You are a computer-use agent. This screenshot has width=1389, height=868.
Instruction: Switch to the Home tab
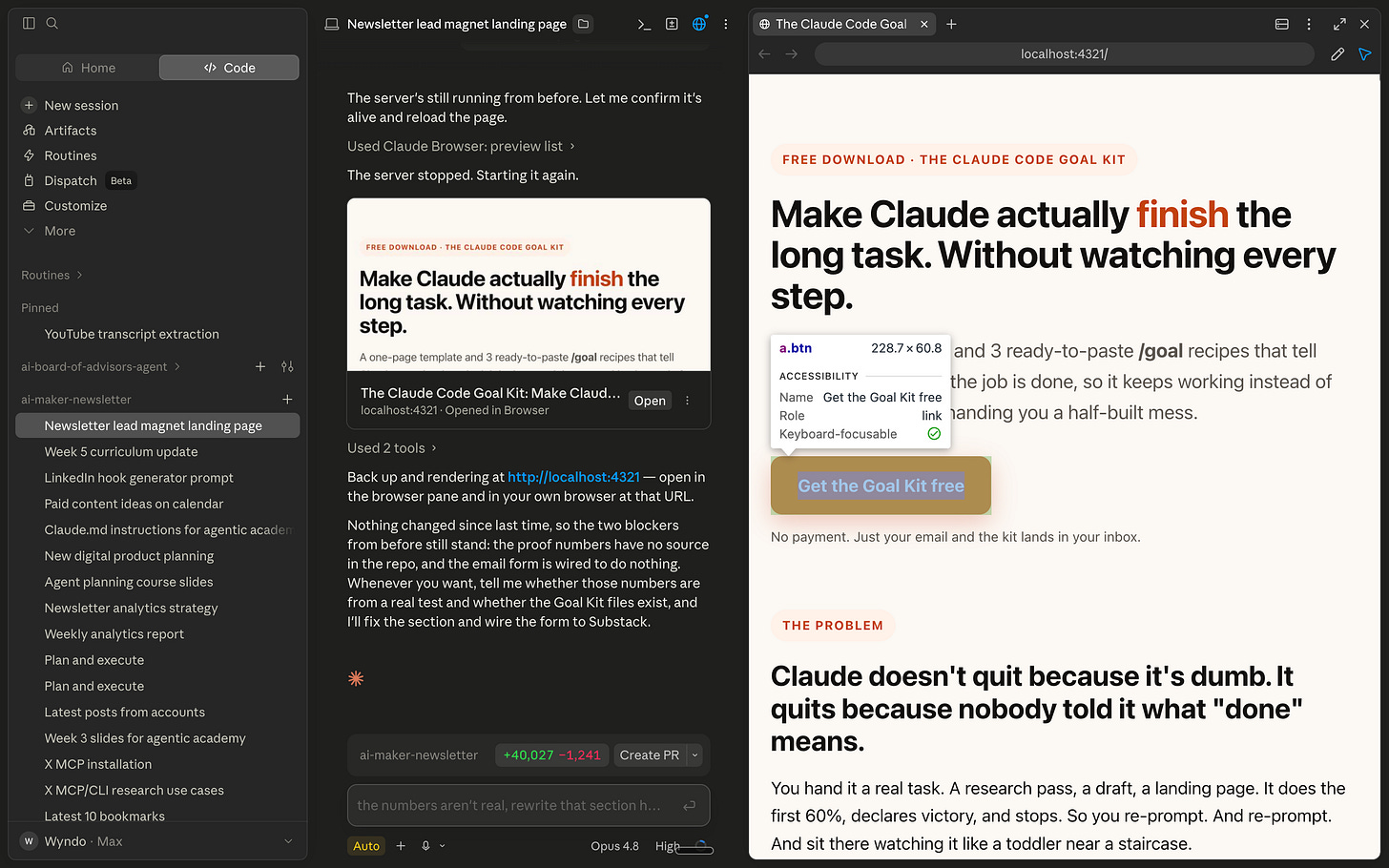pos(88,68)
